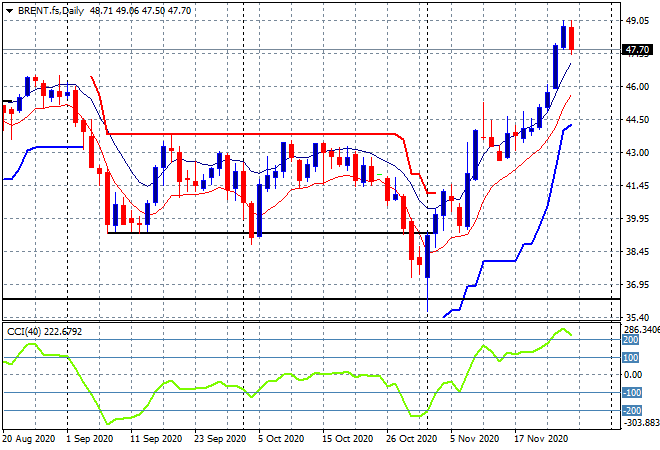660x450 pixels.
Task: Click the 1 Sep 2020 date label
Action: (90, 439)
